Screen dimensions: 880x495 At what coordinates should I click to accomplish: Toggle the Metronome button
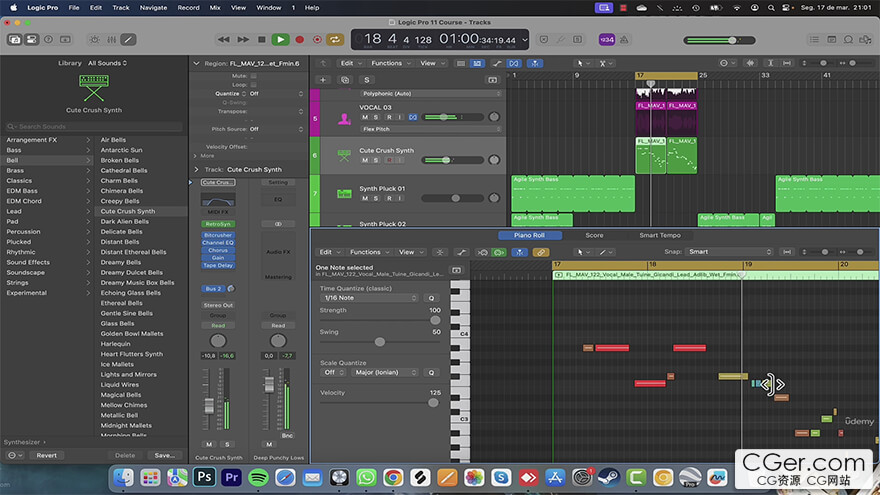(624, 39)
